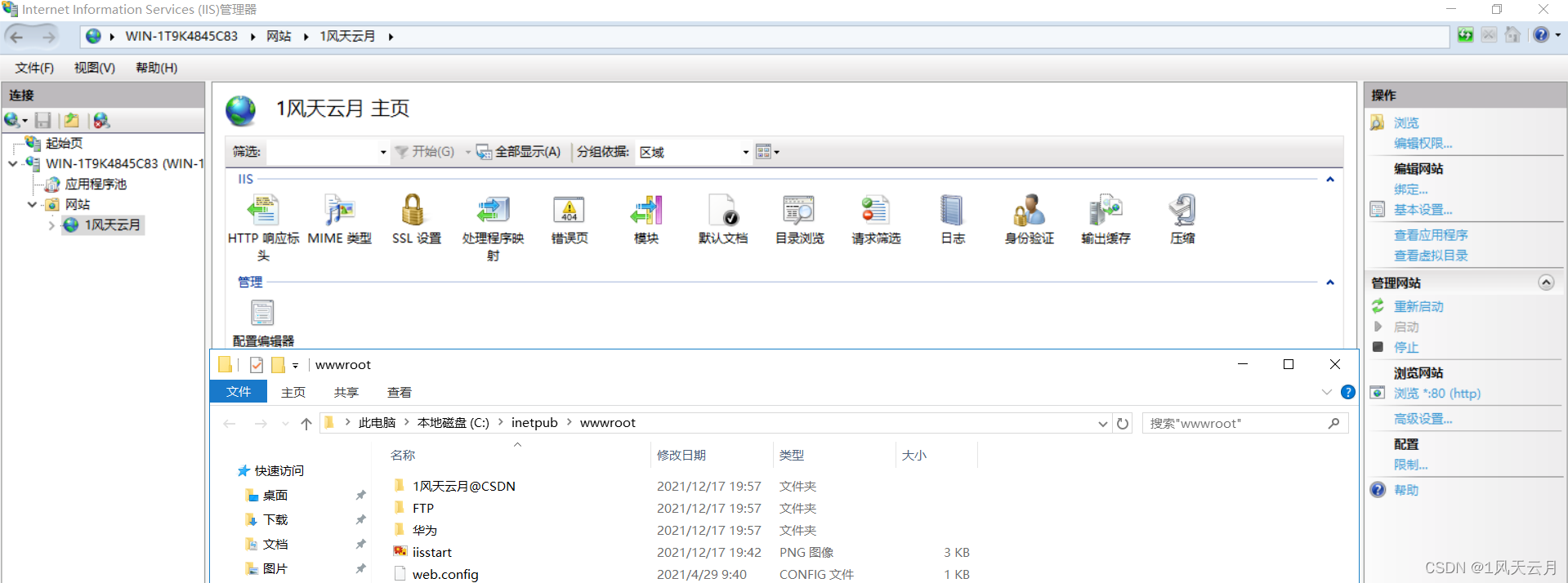Click the 查看应用程序 link
The width and height of the screenshot is (1568, 583).
pyautogui.click(x=1431, y=235)
